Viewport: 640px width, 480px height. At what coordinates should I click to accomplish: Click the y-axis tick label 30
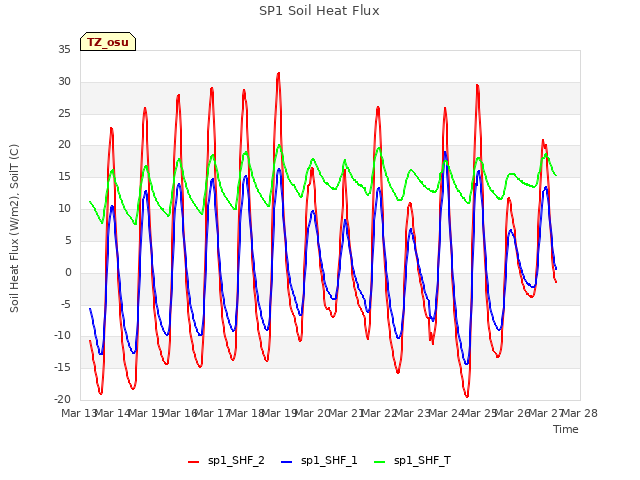tap(64, 82)
